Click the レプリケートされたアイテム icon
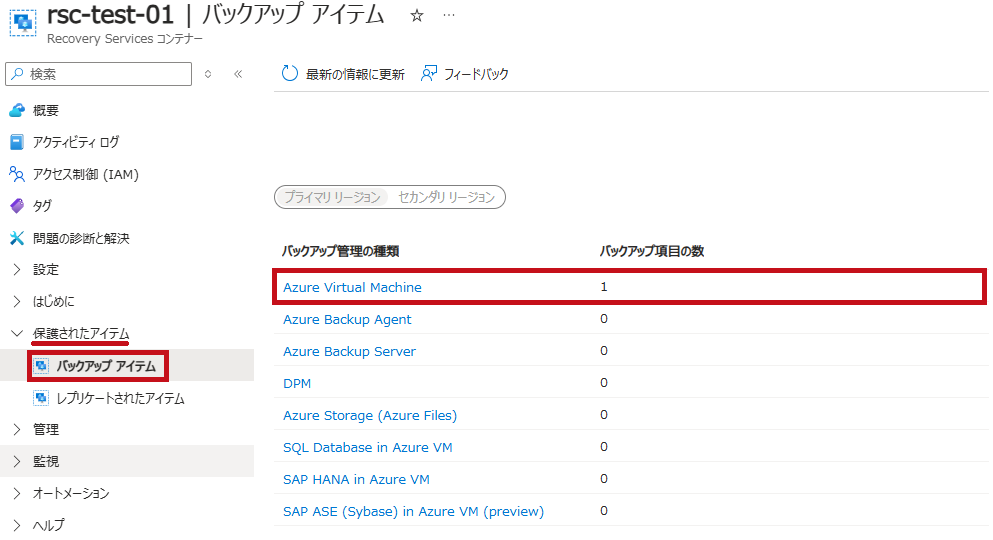 tap(41, 398)
